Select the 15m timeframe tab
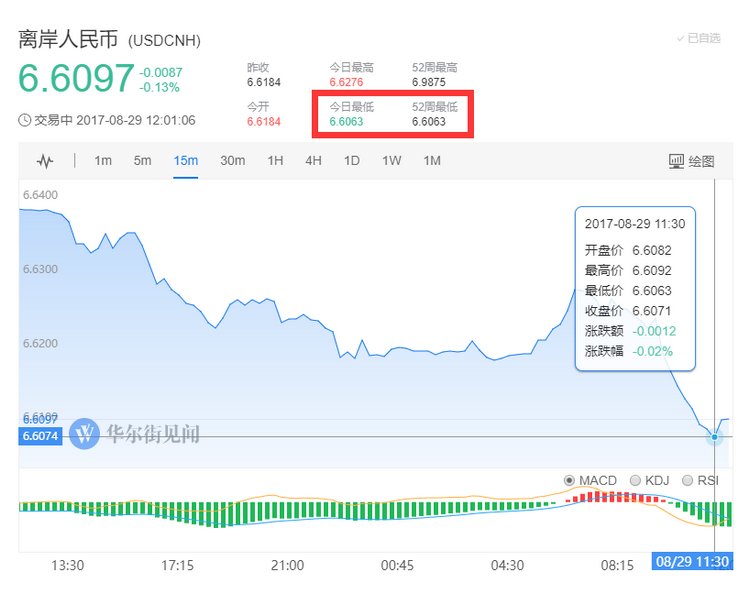 [186, 161]
